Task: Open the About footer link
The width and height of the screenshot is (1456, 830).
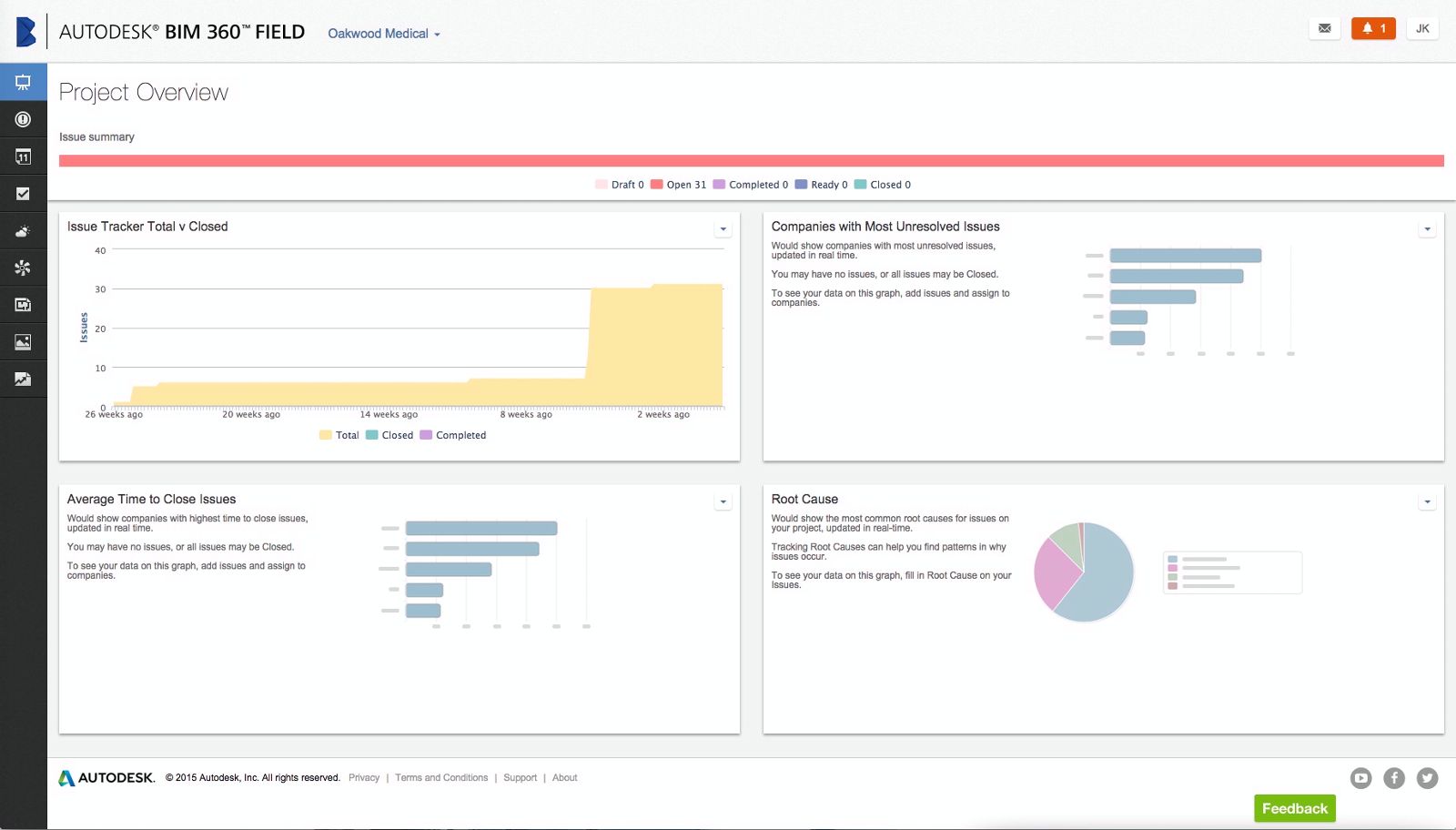Action: [565, 778]
